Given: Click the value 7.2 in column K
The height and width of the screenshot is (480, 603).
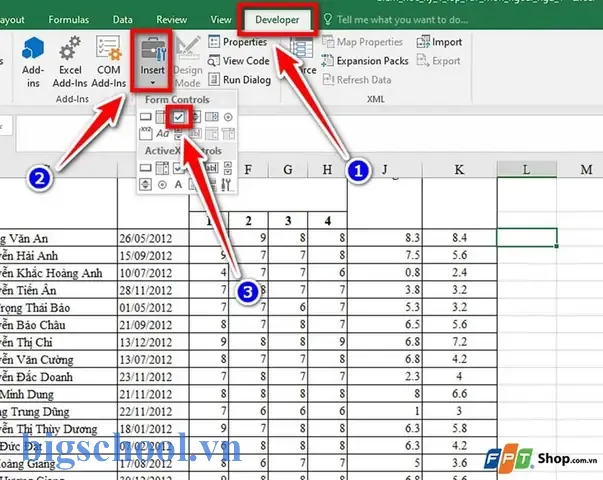Looking at the screenshot, I should [460, 342].
